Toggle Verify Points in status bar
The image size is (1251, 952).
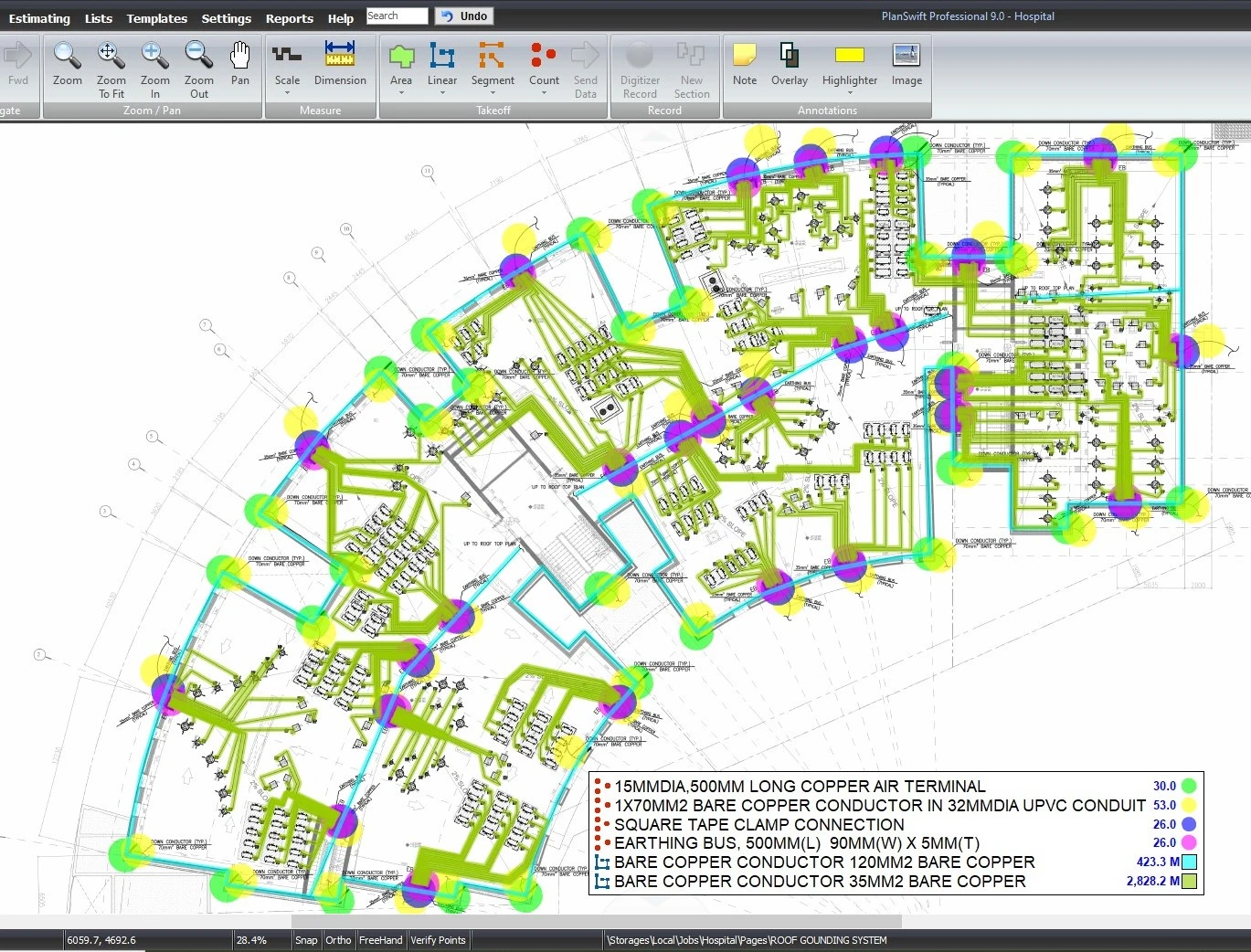point(438,940)
